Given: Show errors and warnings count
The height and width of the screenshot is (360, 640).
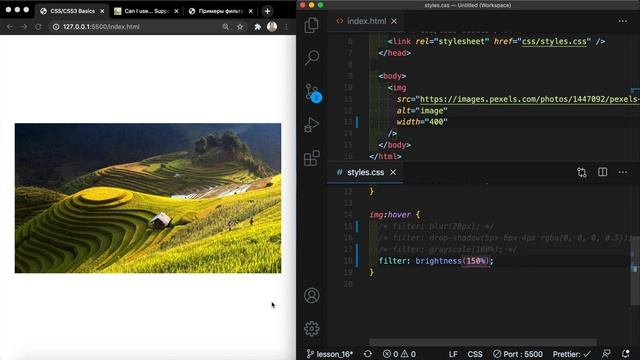Looking at the screenshot, I should coord(399,354).
